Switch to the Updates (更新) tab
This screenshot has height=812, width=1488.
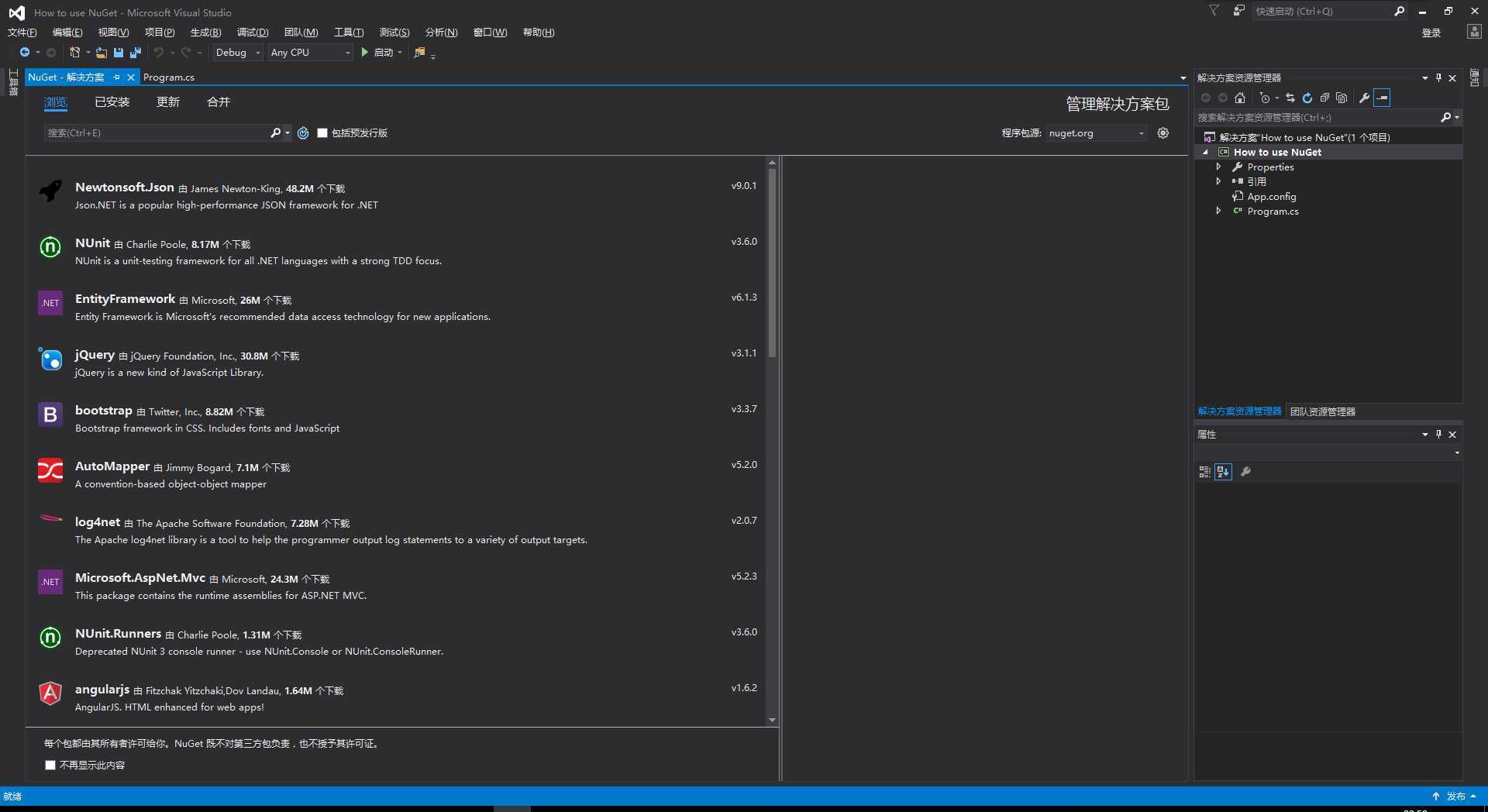[168, 101]
